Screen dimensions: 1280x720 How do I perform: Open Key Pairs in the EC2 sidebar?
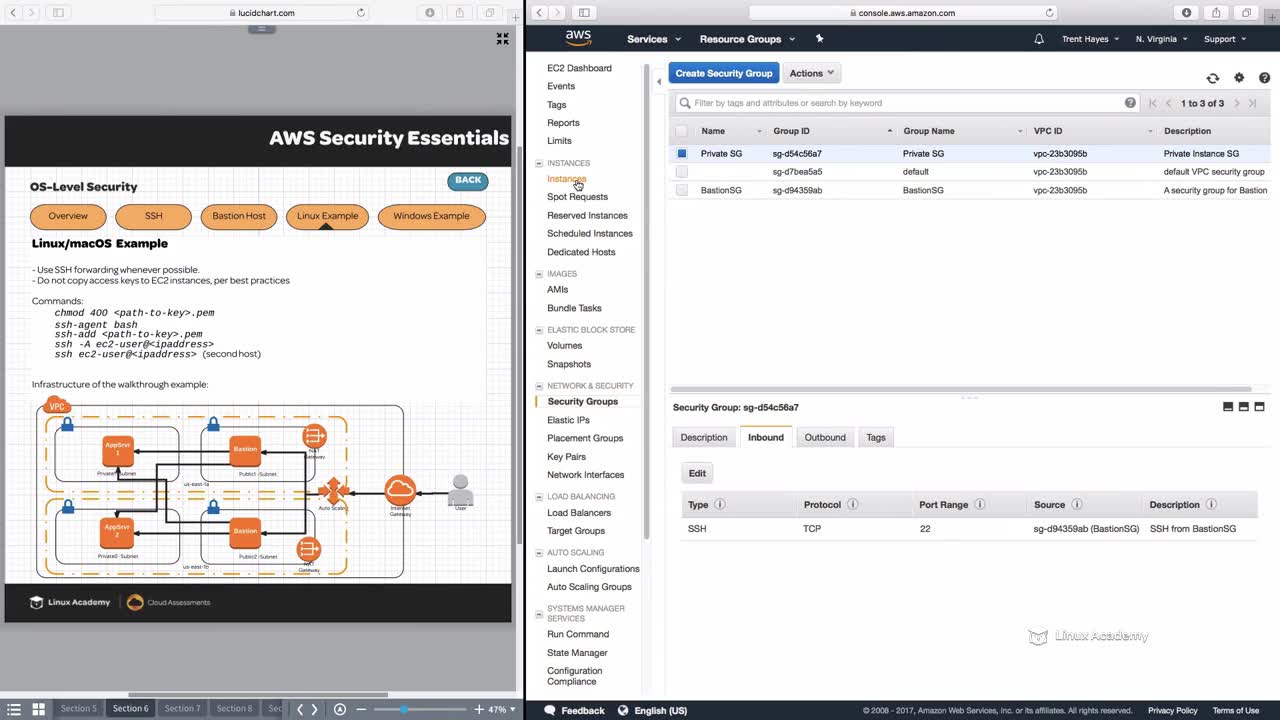pyautogui.click(x=567, y=457)
